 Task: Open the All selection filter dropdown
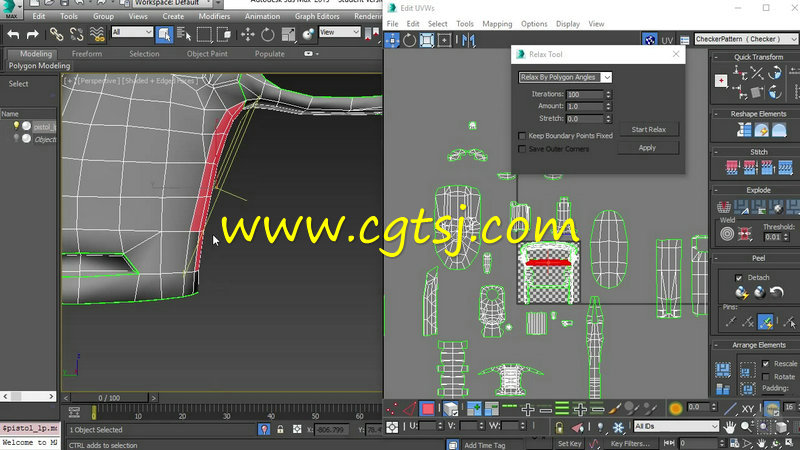132,32
